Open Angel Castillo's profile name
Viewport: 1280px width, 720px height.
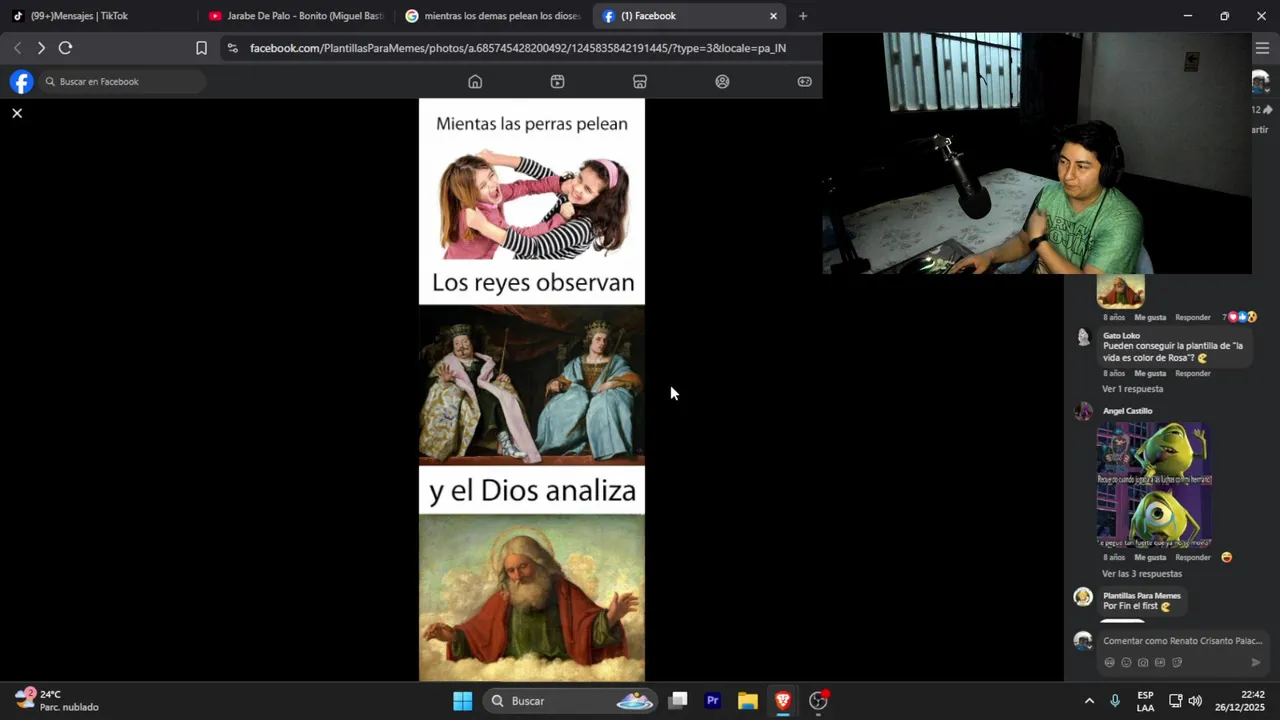click(x=1127, y=411)
